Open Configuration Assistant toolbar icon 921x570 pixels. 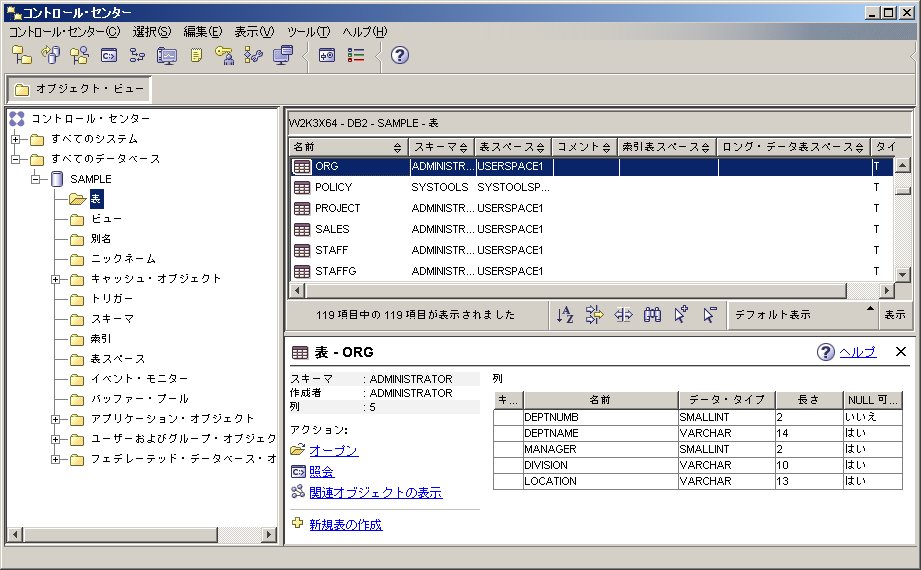point(254,55)
